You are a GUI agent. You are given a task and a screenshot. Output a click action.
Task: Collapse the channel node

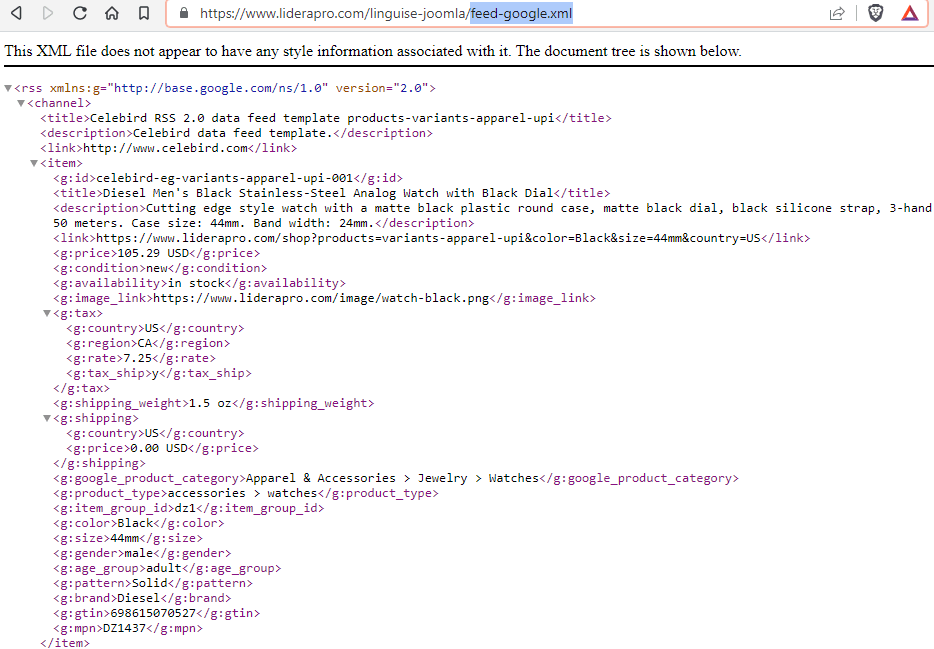pyautogui.click(x=21, y=103)
